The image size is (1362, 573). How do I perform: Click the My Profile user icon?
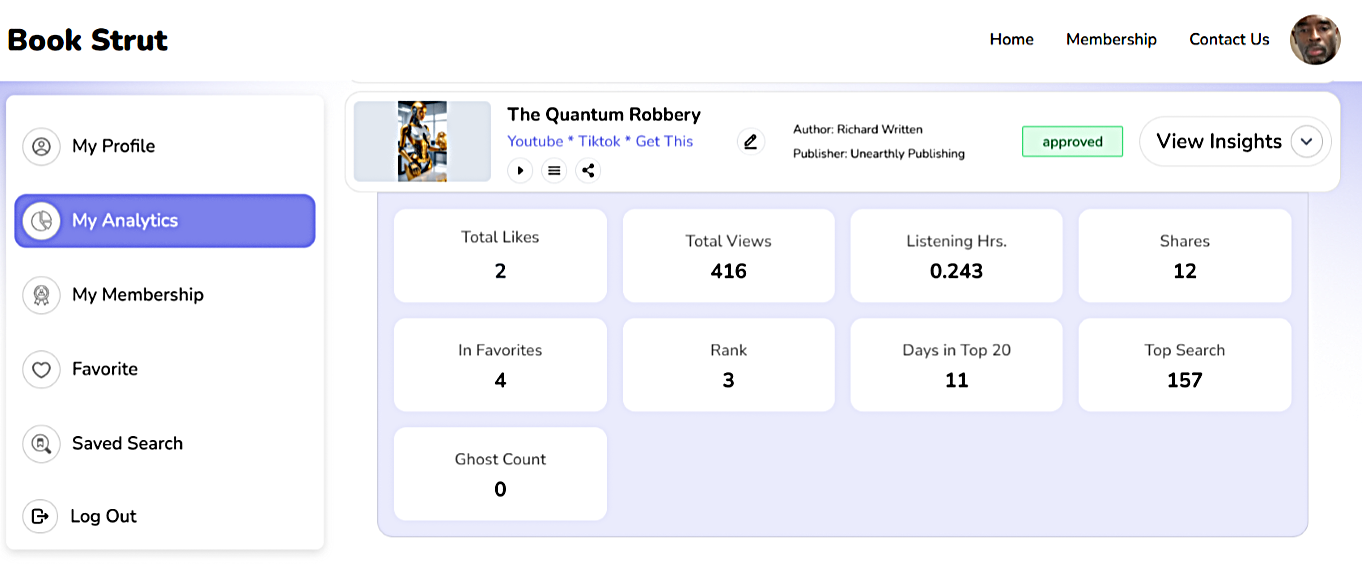[41, 146]
